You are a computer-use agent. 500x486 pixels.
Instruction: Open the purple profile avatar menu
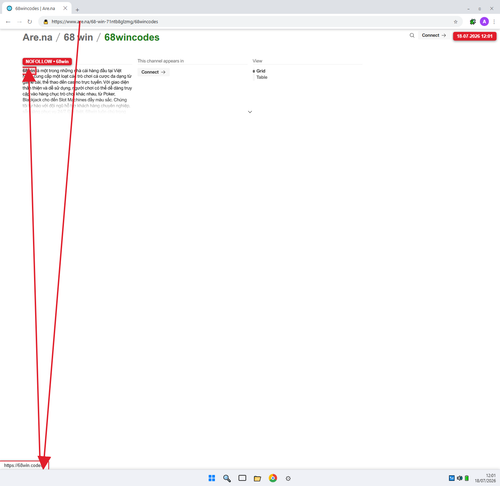point(484,22)
